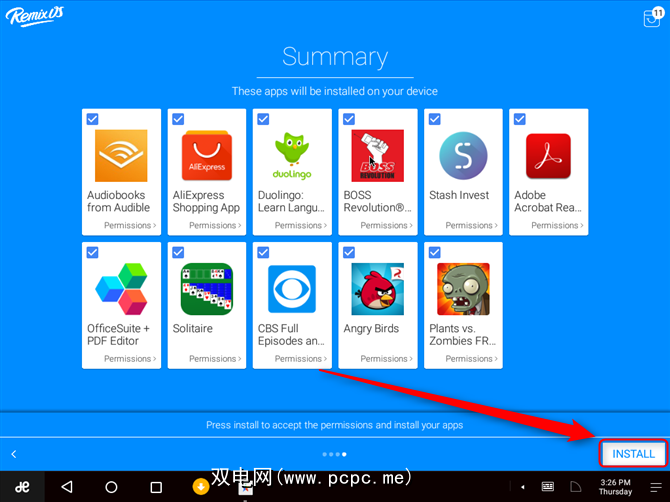Uncheck the Plants vs. Zombies checkbox
Viewport: 670px width, 502px height.
coord(435,252)
